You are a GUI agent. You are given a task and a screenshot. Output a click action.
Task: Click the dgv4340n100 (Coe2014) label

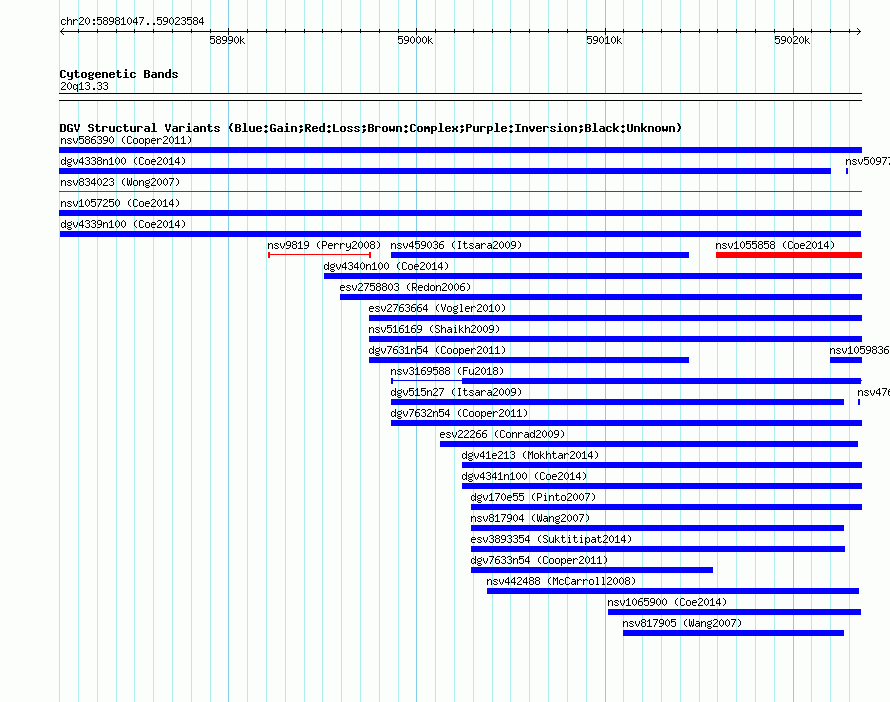pos(386,266)
